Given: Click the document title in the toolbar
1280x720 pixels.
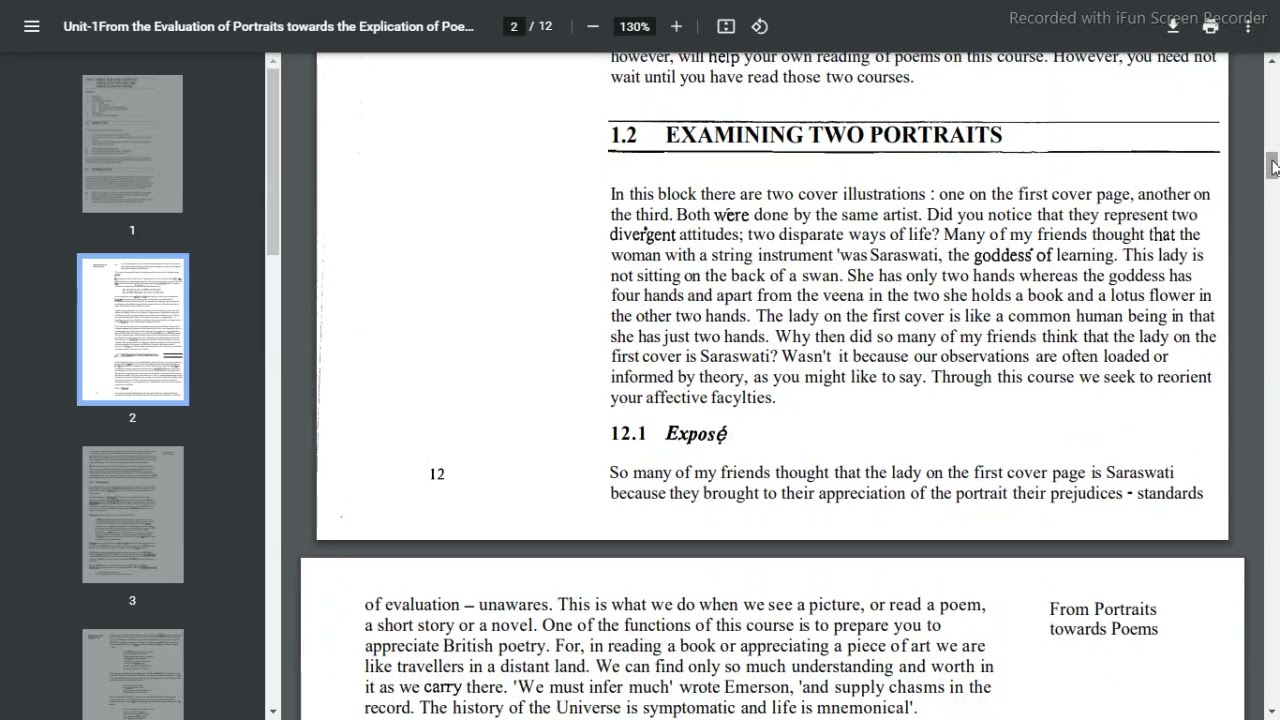Looking at the screenshot, I should [x=268, y=26].
